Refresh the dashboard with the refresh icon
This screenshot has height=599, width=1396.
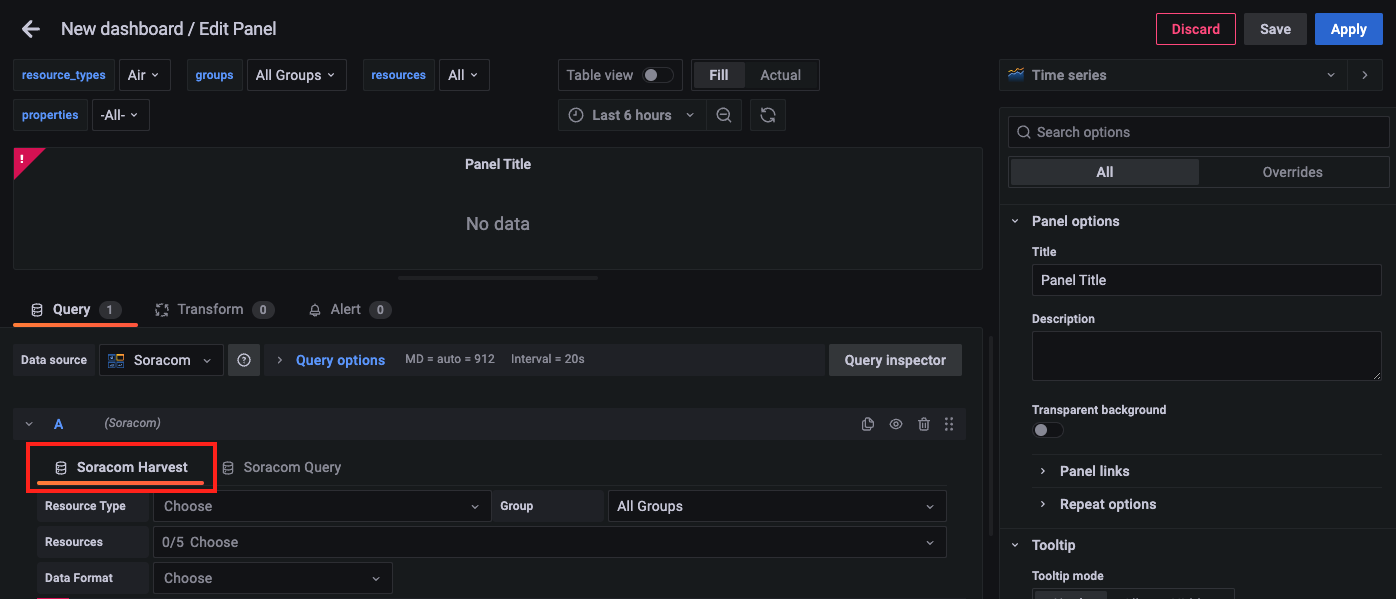(767, 115)
